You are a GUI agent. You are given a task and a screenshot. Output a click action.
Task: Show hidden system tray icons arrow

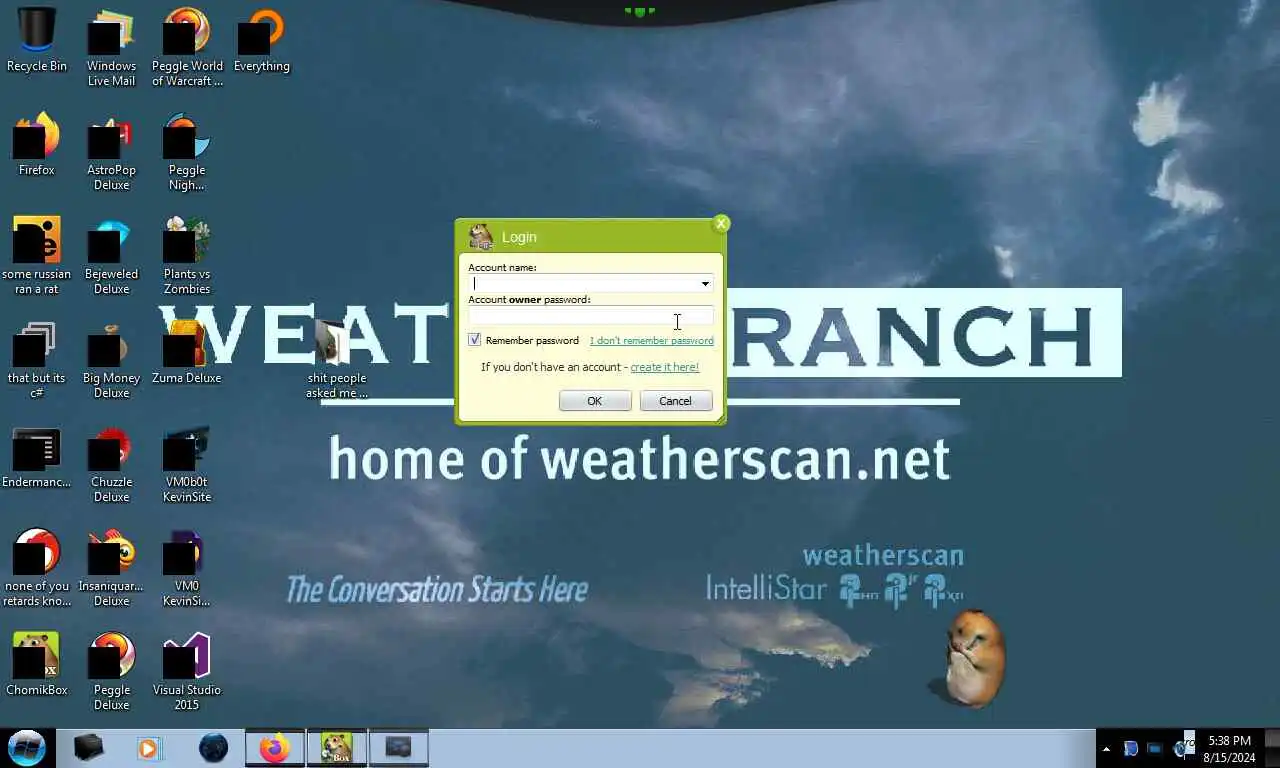coord(1106,748)
